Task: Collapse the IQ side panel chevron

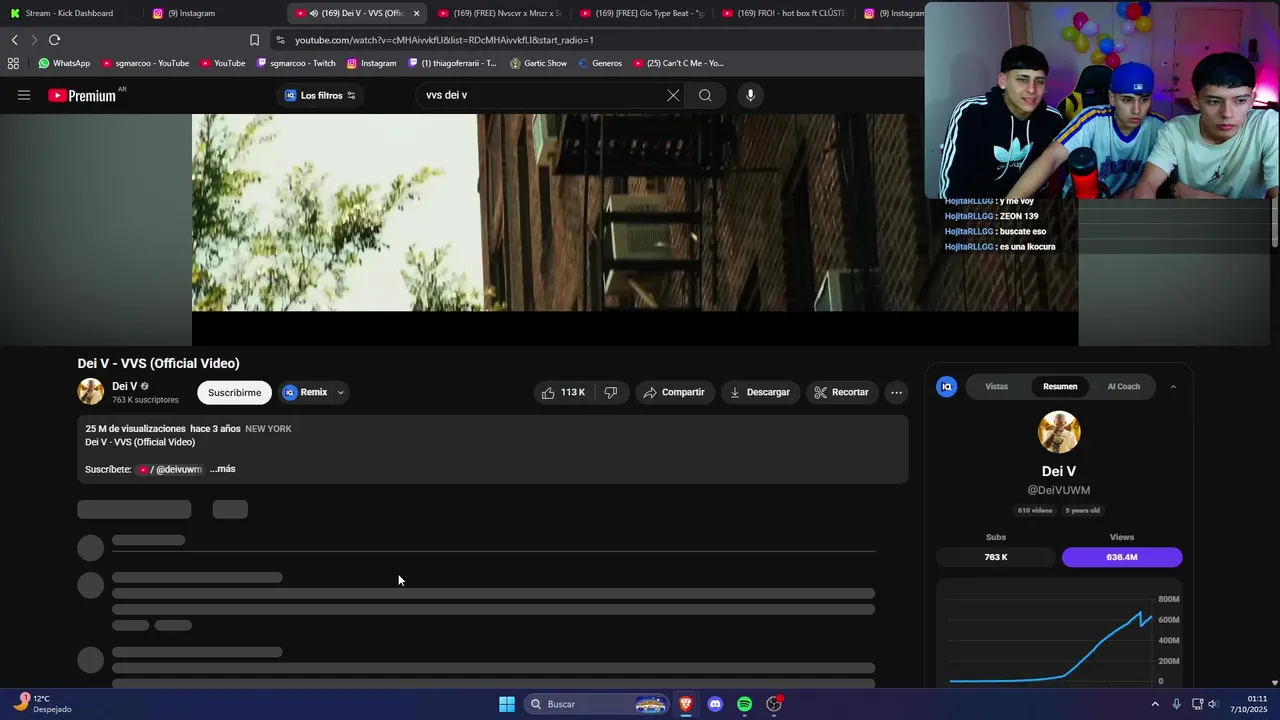Action: tap(1173, 386)
